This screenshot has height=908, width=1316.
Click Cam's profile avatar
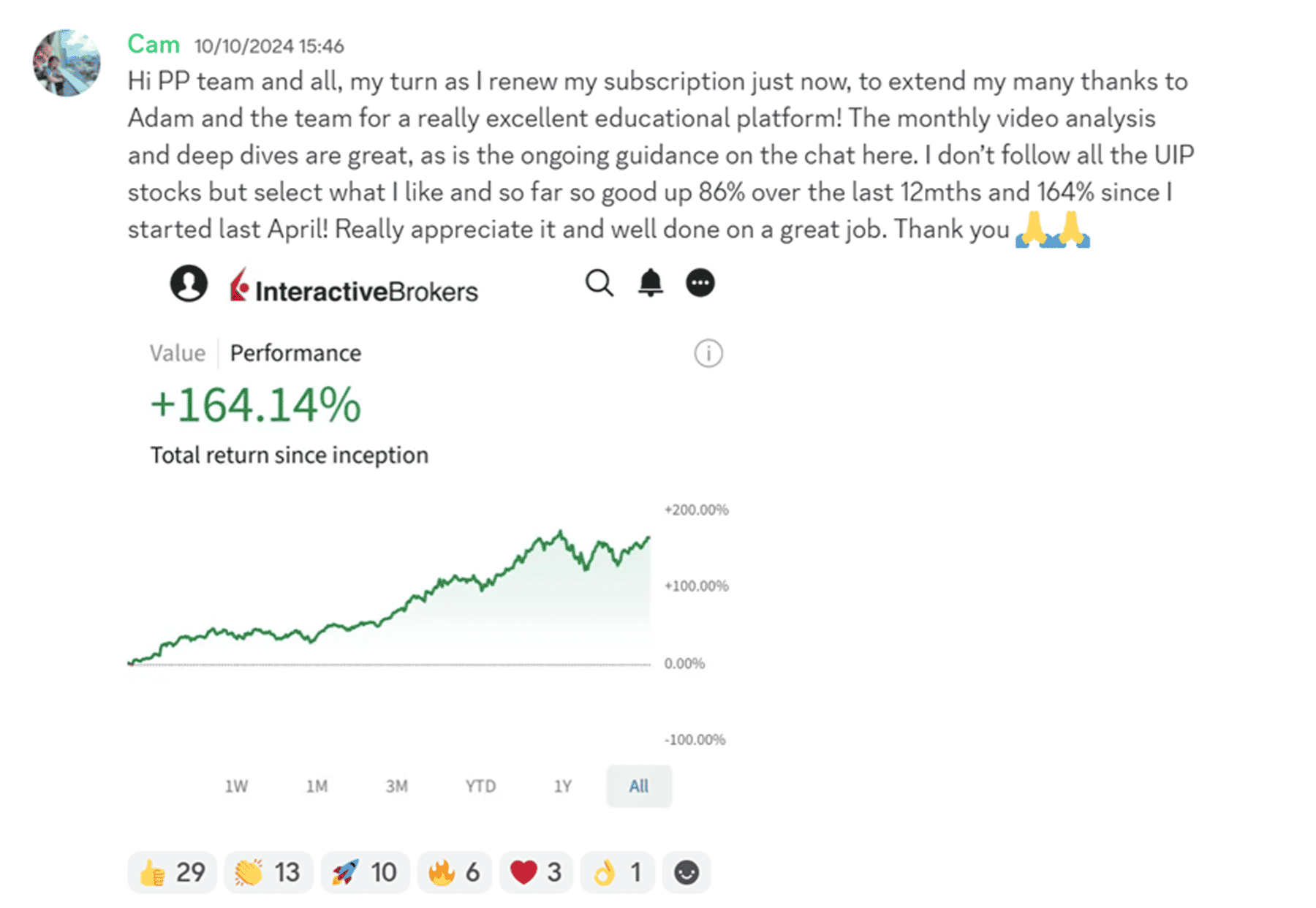coord(67,63)
